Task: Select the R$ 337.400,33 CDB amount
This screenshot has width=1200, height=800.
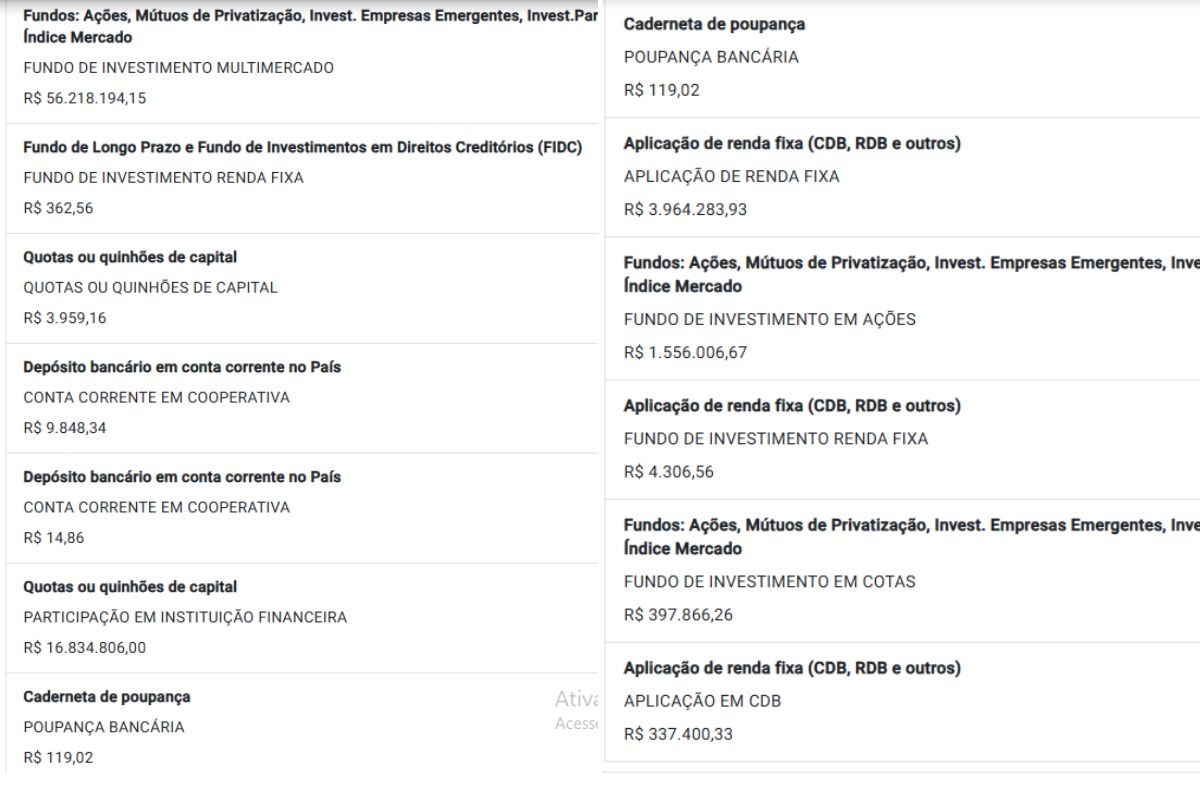Action: coord(678,734)
